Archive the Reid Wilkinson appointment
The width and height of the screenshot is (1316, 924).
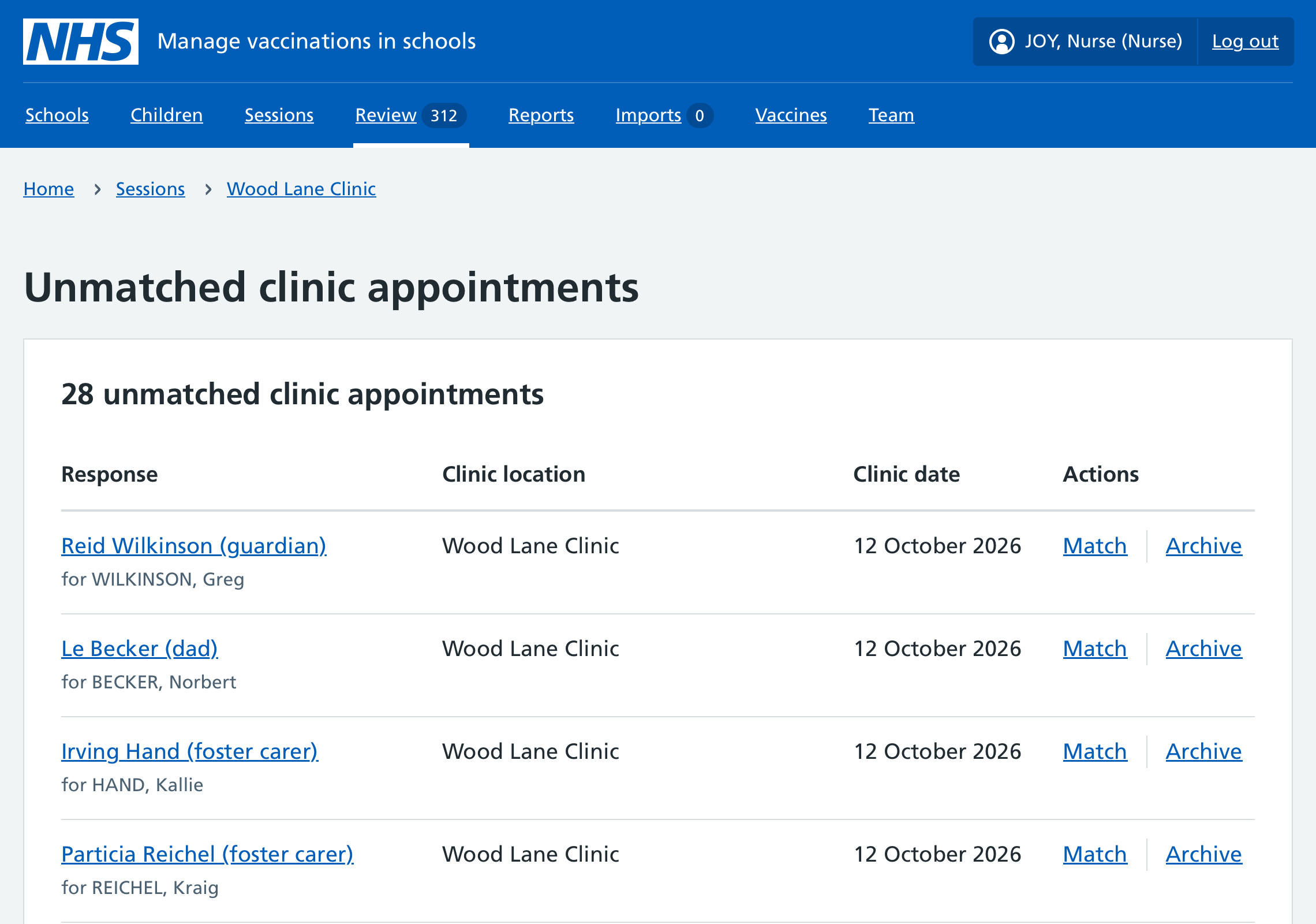(x=1204, y=546)
